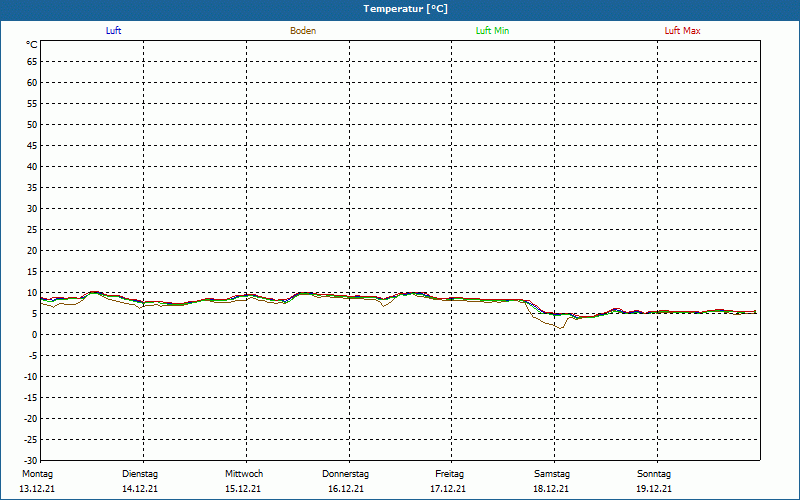Click the -10 y-axis value

[x=31, y=377]
